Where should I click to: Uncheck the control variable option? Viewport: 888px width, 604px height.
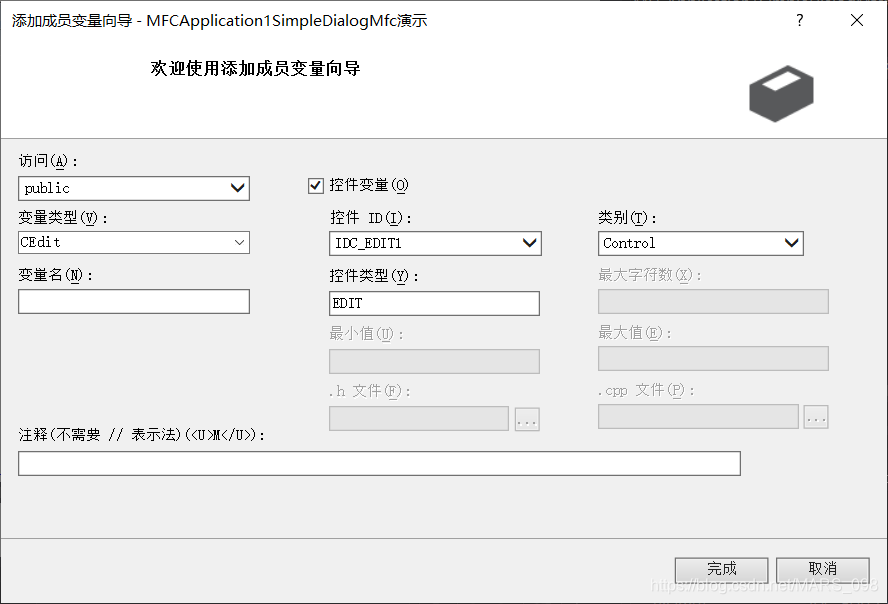(x=315, y=185)
